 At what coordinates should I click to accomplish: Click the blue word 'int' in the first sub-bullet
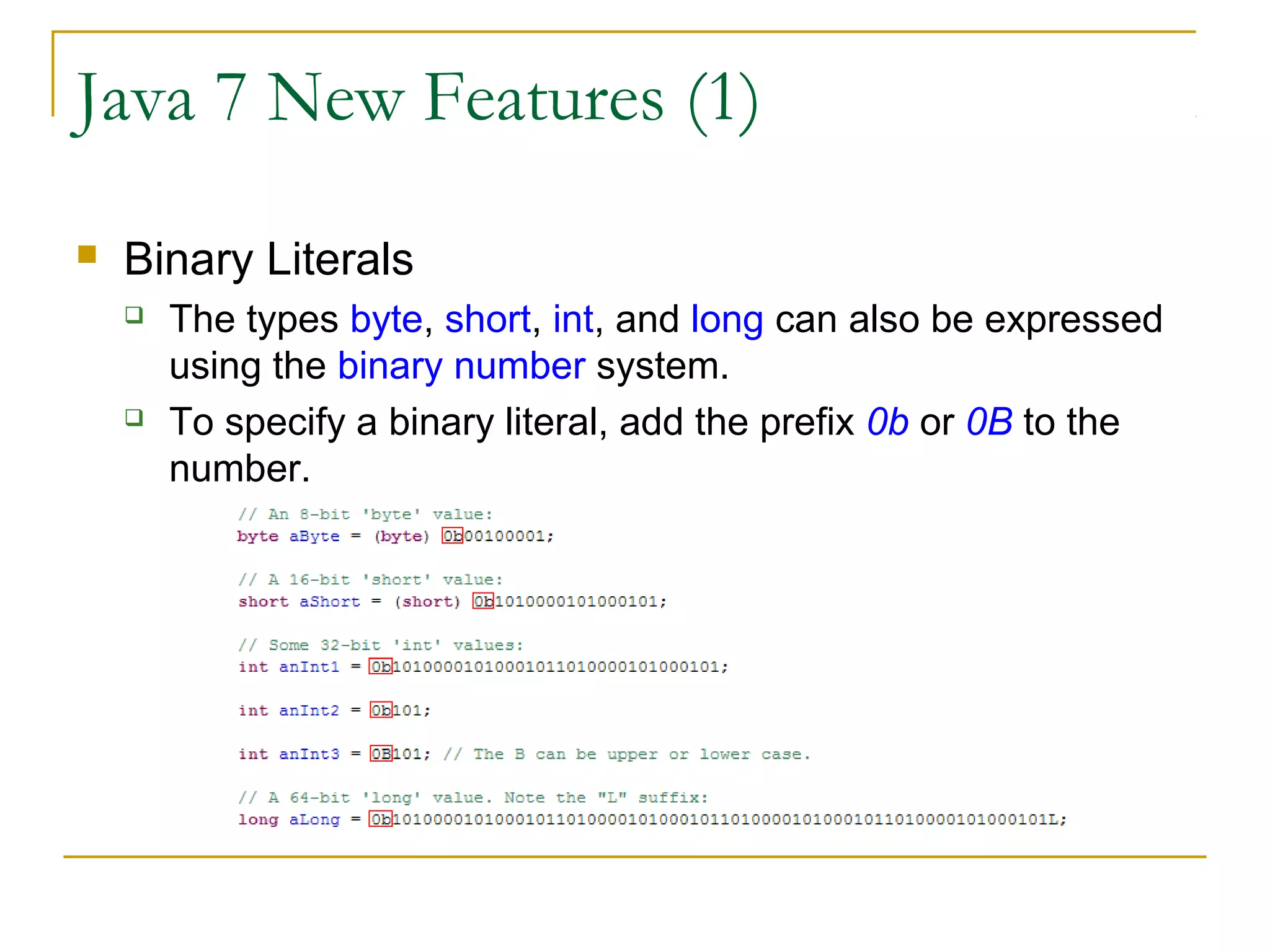(573, 319)
